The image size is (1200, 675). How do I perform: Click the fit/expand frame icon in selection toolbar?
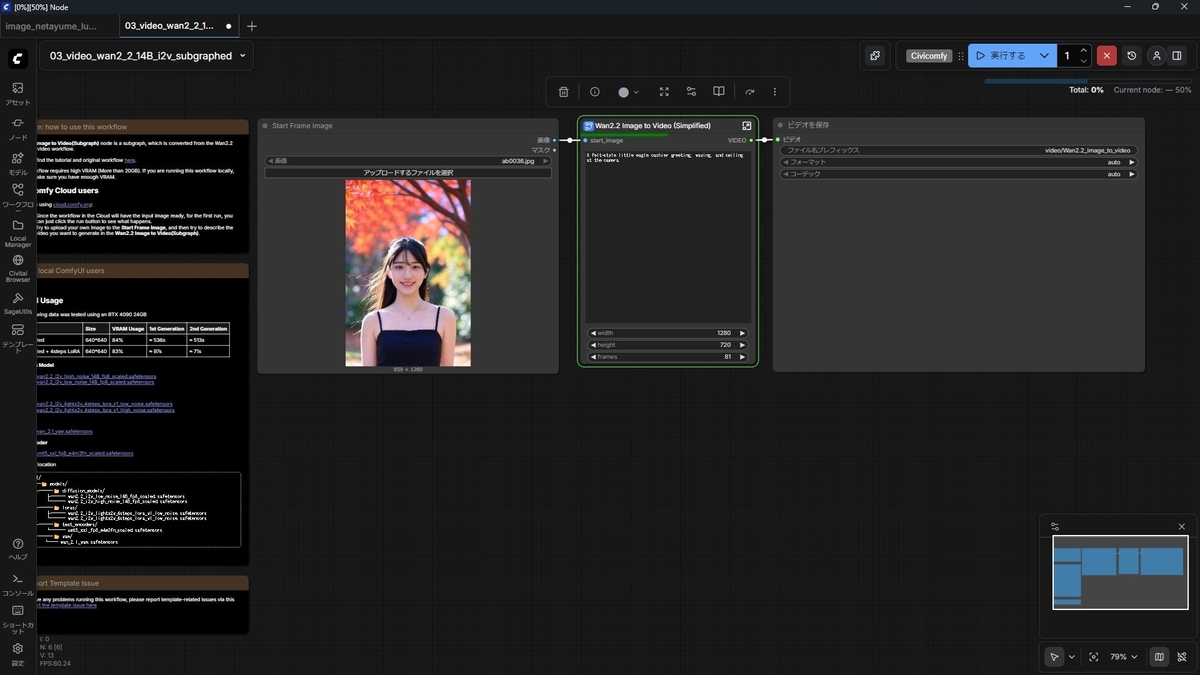(x=664, y=92)
